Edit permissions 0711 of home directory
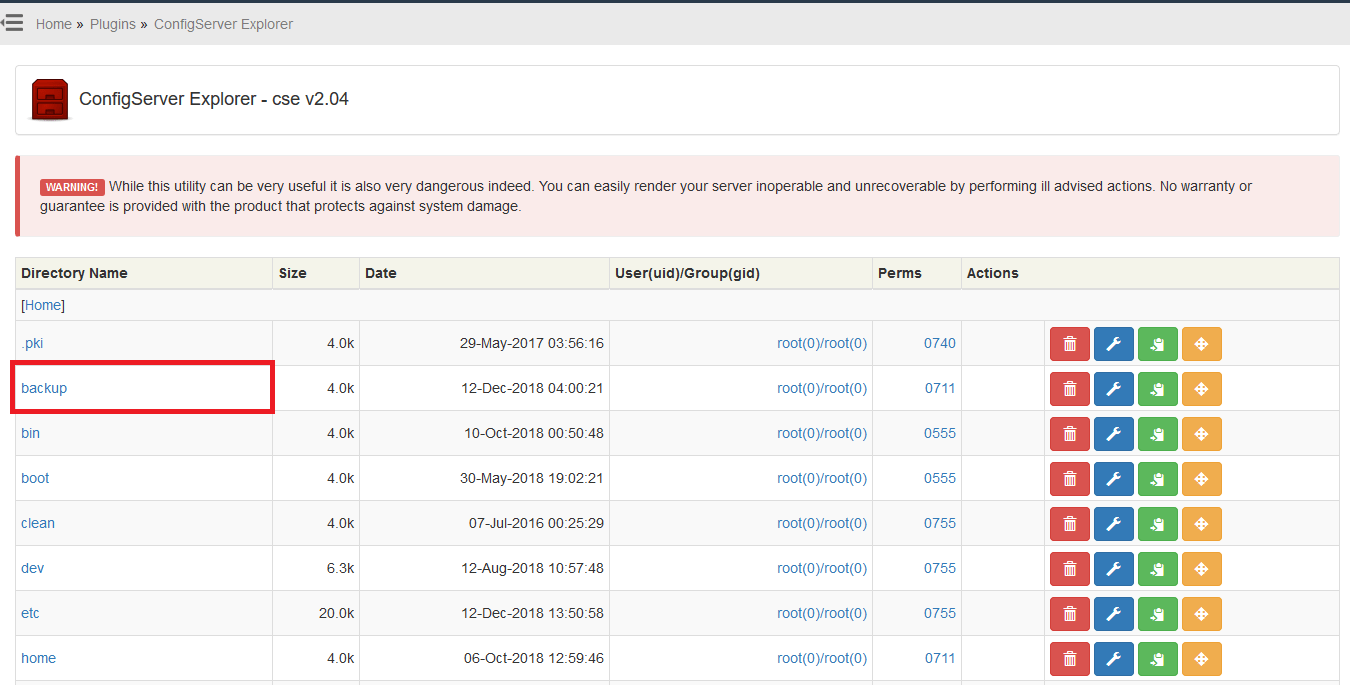1350x685 pixels. (x=940, y=658)
